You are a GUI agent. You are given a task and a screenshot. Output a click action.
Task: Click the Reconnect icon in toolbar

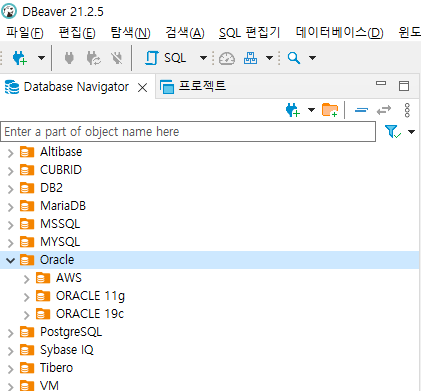[x=93, y=58]
